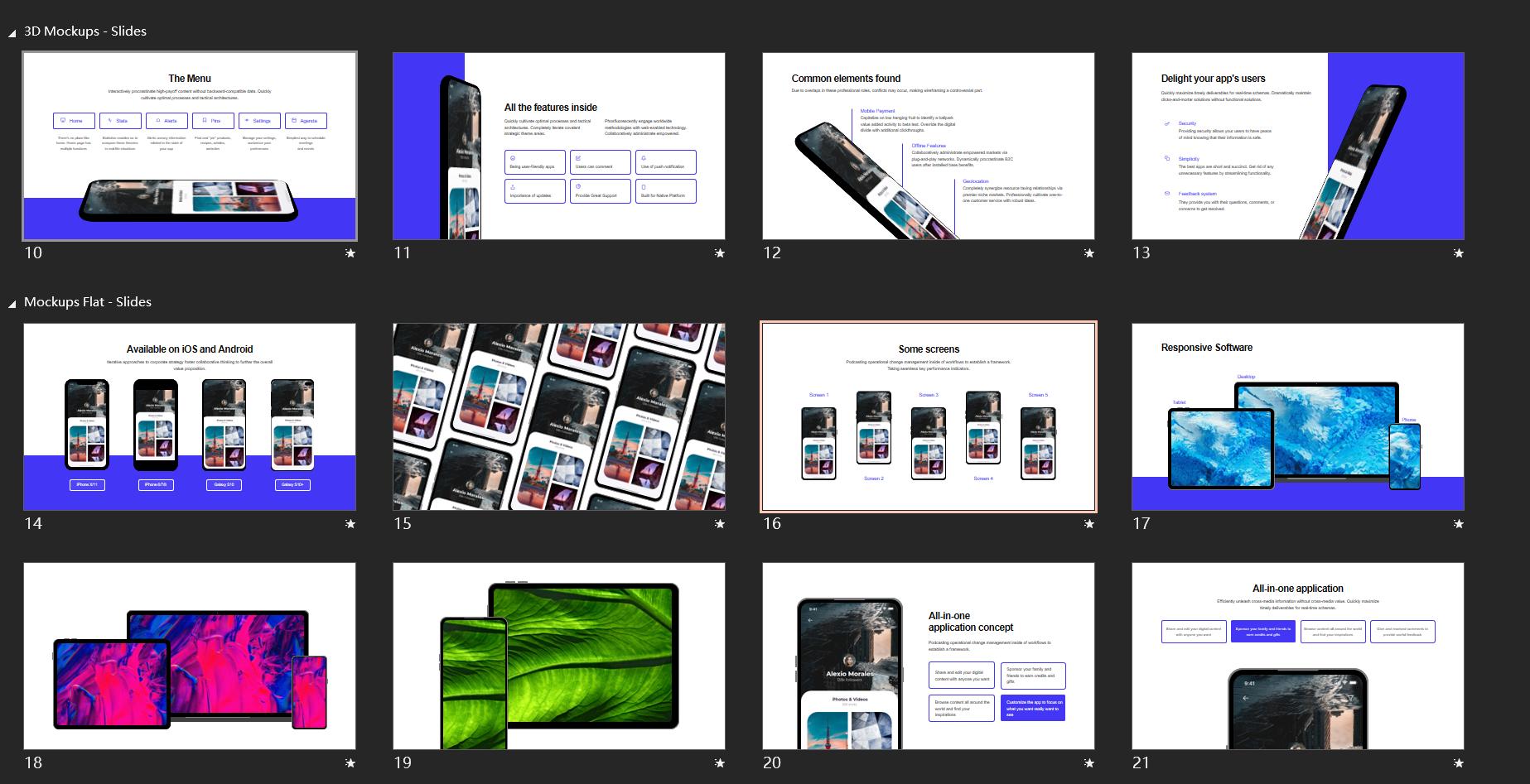Select slide 15 with tilted phone pattern
Viewport: 1530px width, 784px height.
[x=559, y=417]
